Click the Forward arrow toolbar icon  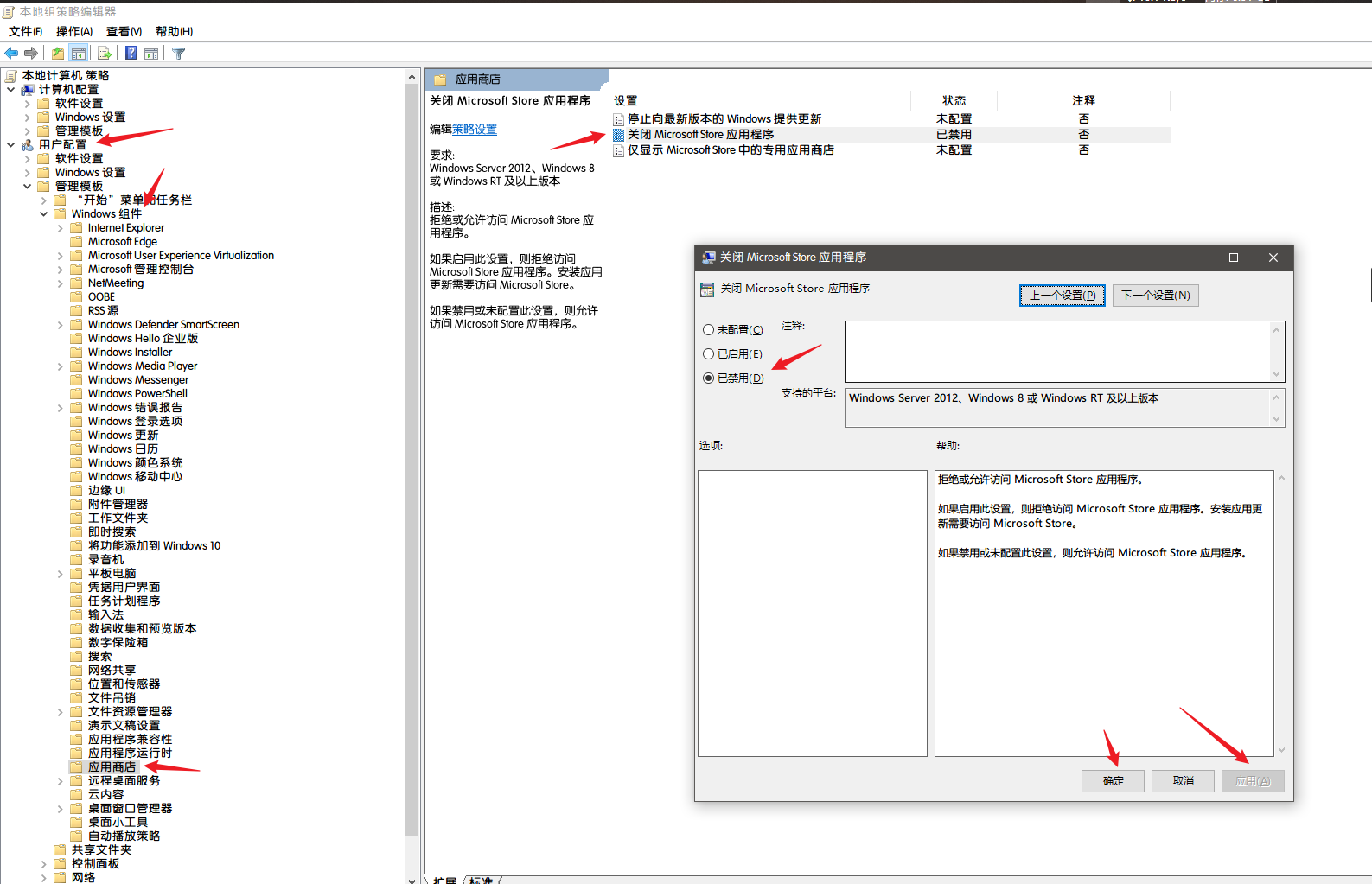[x=31, y=54]
